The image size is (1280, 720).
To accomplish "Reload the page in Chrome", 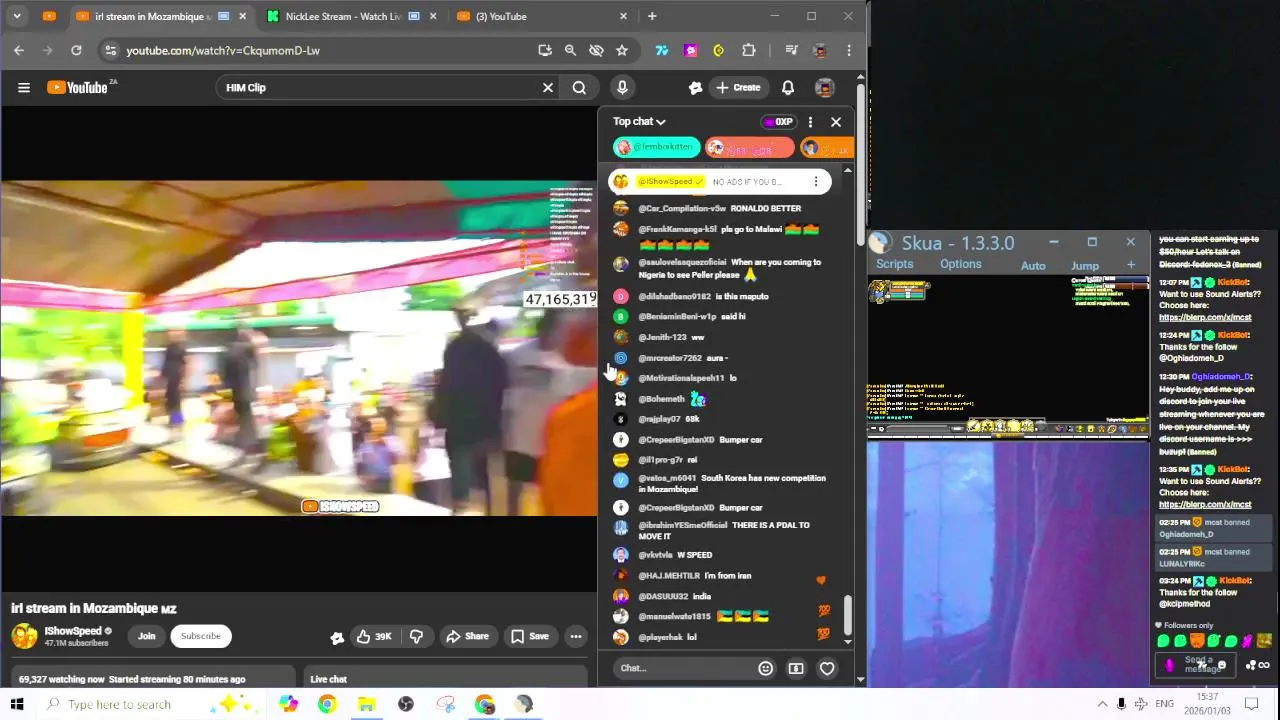I will (x=76, y=50).
